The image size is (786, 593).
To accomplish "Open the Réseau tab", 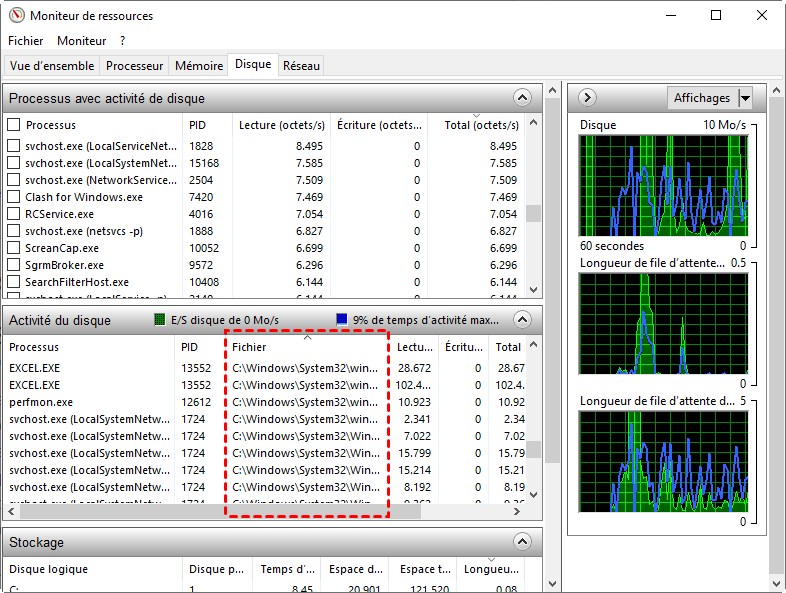I will 301,66.
